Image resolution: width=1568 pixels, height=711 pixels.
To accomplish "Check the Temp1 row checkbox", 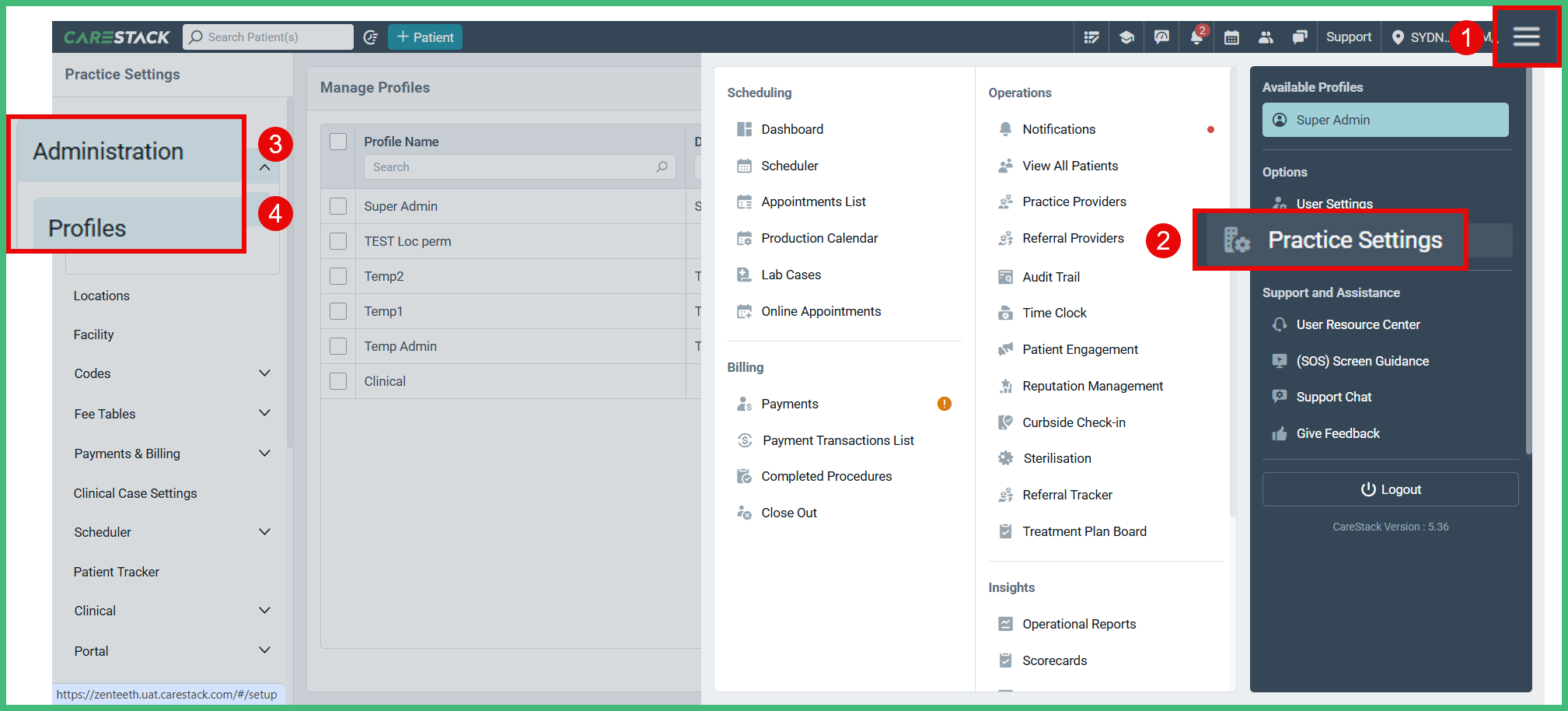I will [338, 311].
